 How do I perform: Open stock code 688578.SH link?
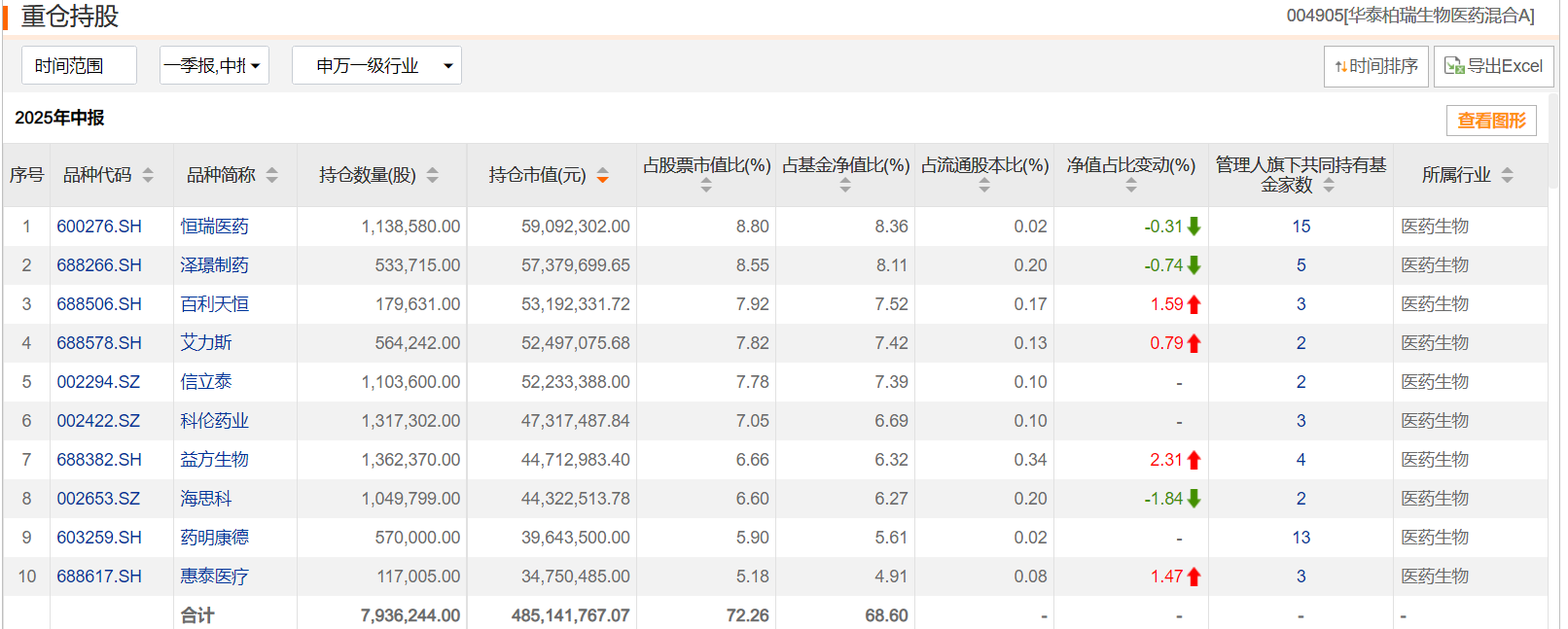coord(99,343)
